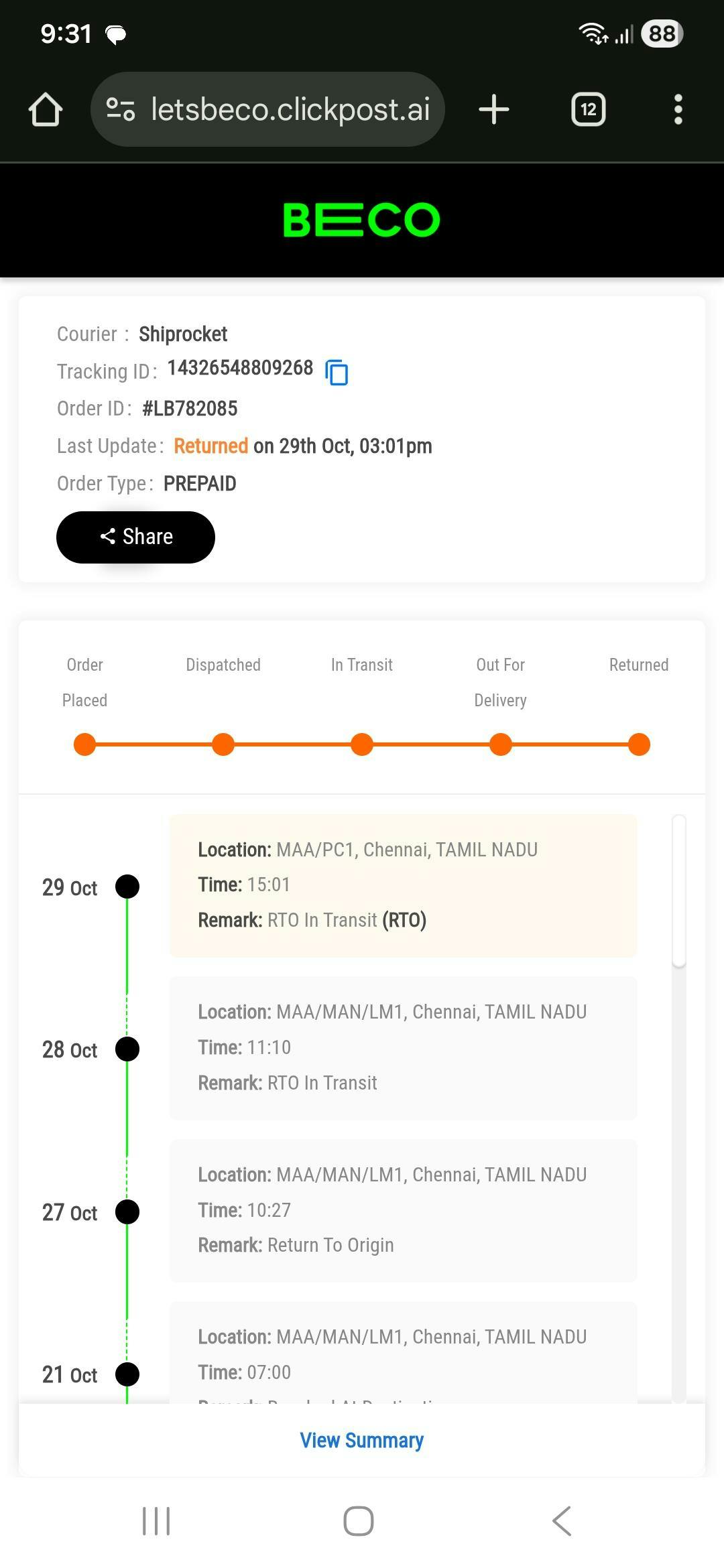
Task: Tap the letsbeco.clickpost.ai address bar
Action: click(290, 109)
